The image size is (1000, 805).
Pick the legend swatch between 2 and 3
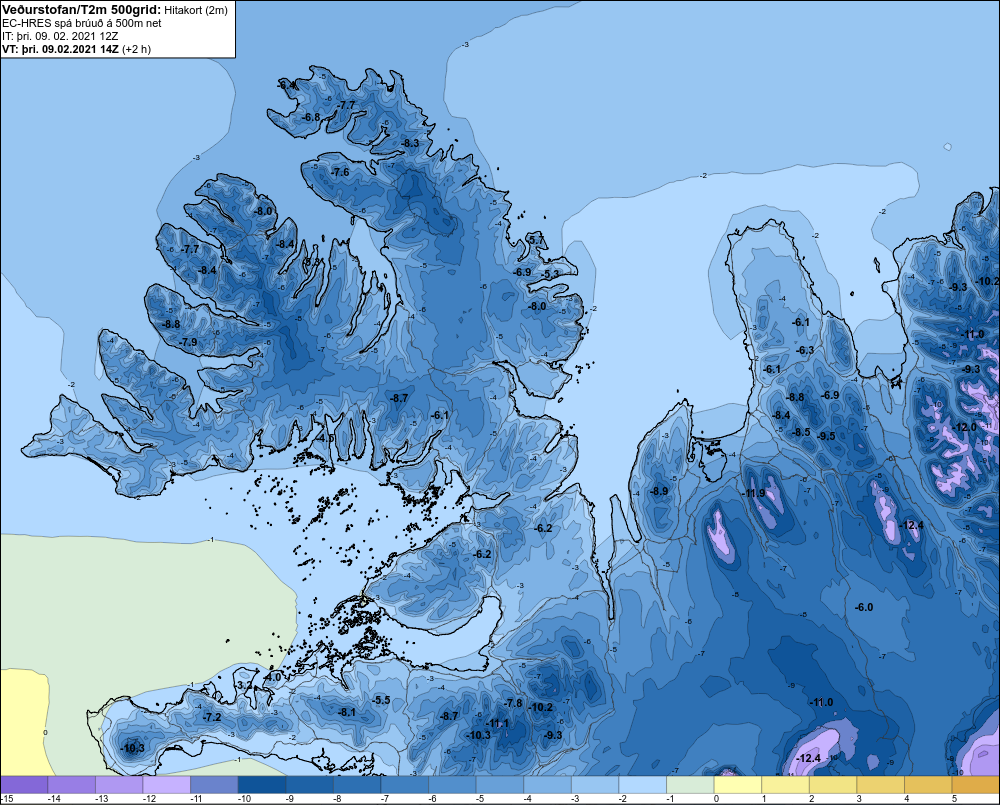pyautogui.click(x=834, y=785)
